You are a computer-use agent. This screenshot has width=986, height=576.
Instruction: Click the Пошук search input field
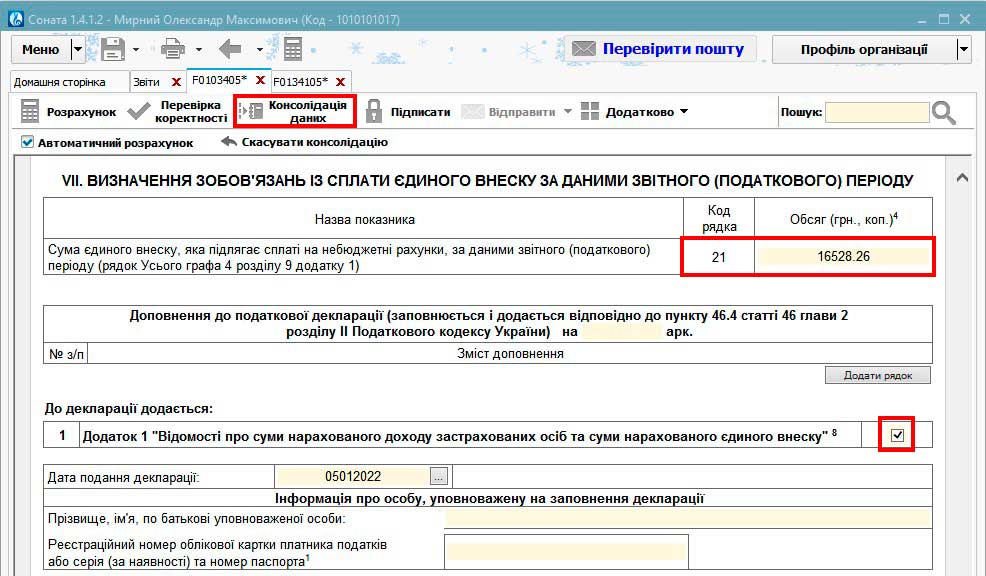(876, 112)
